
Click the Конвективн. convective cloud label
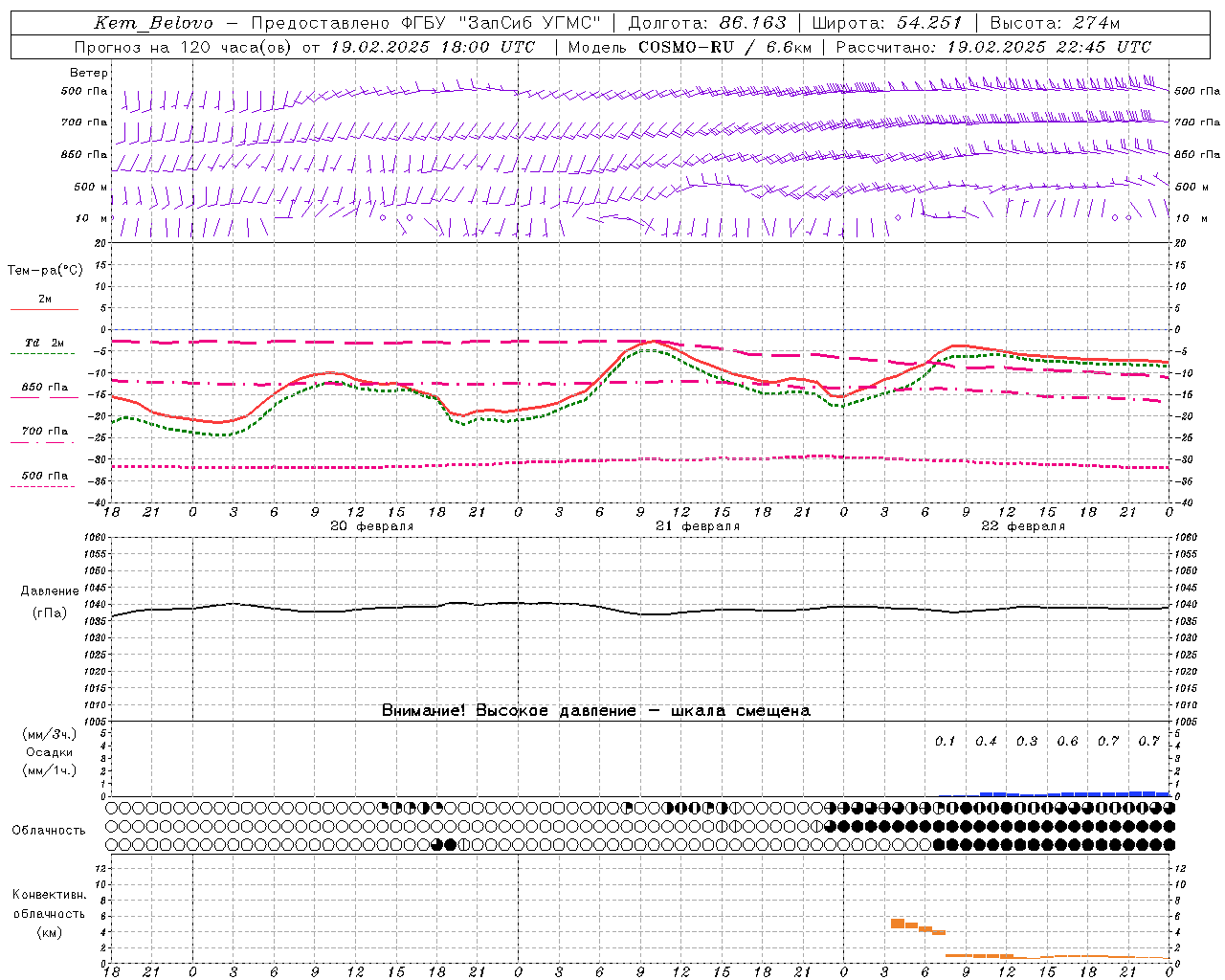[49, 895]
